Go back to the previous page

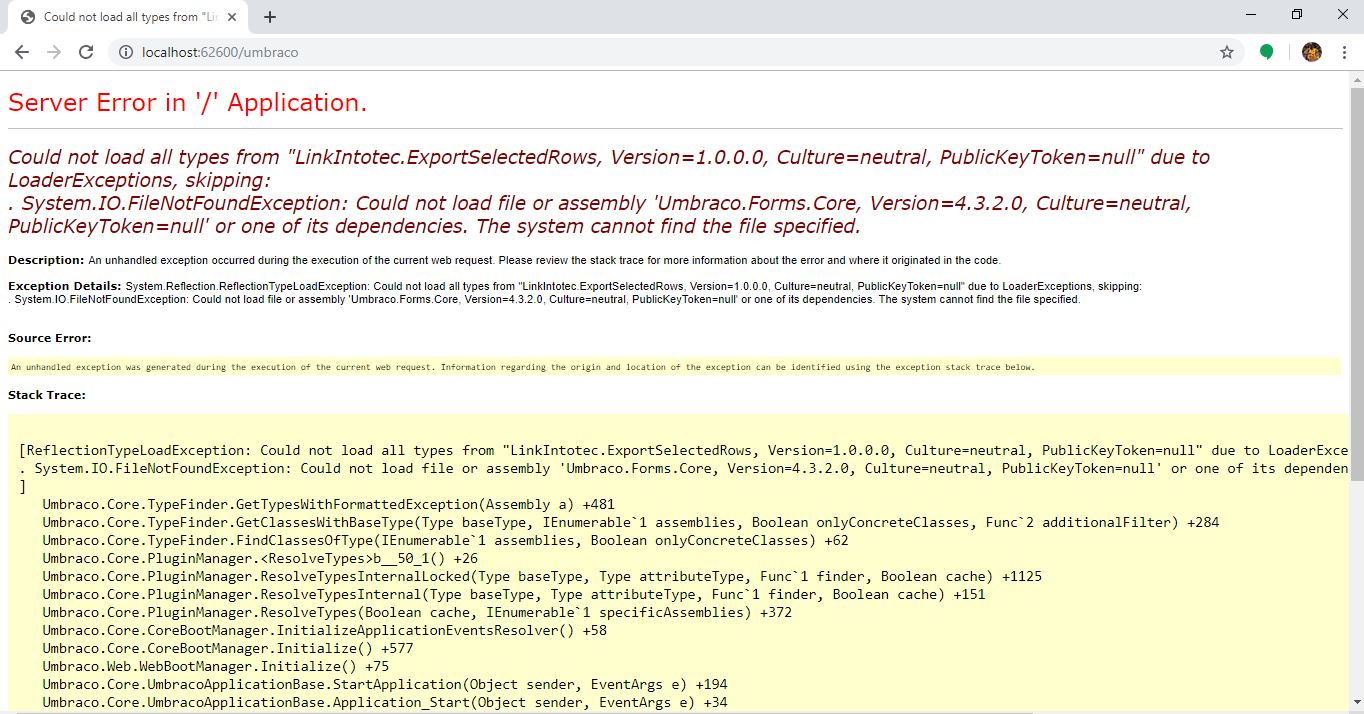(x=21, y=52)
